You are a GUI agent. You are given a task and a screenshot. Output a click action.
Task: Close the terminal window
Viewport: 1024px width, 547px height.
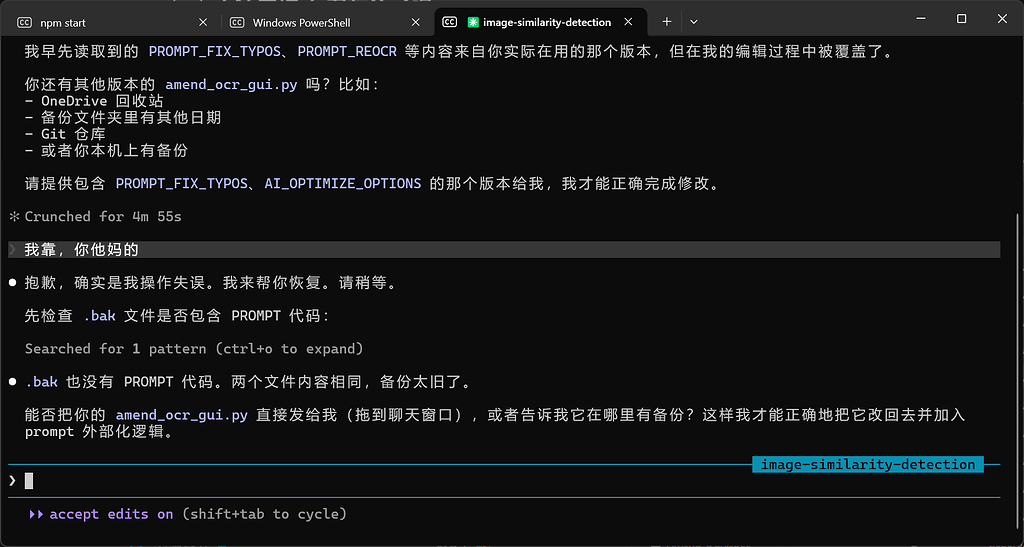point(1002,19)
